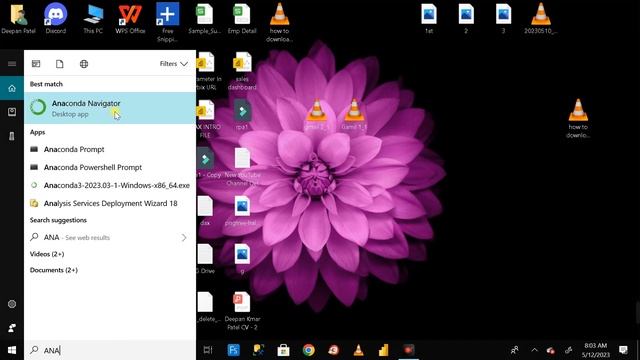Select Deepan Kmar Patel CV - 2 file
The image size is (640, 360).
pos(242,311)
